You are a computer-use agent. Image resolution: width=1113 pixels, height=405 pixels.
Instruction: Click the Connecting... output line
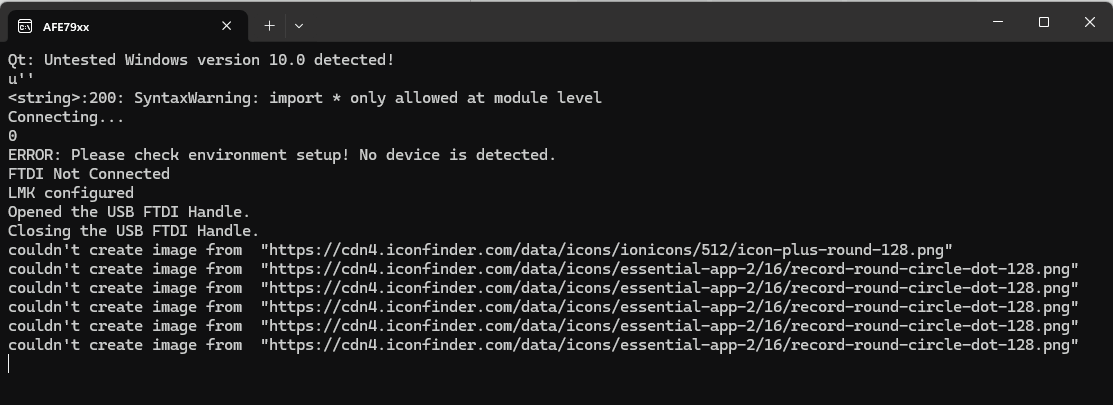[66, 117]
